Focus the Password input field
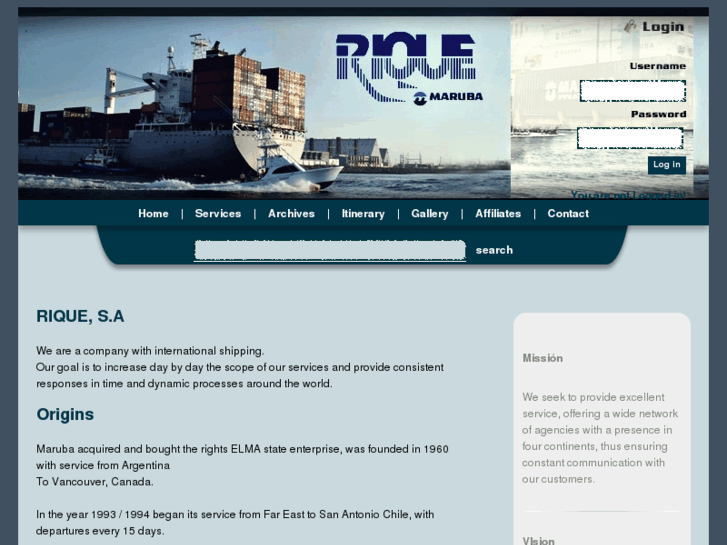The image size is (727, 545). [x=630, y=138]
